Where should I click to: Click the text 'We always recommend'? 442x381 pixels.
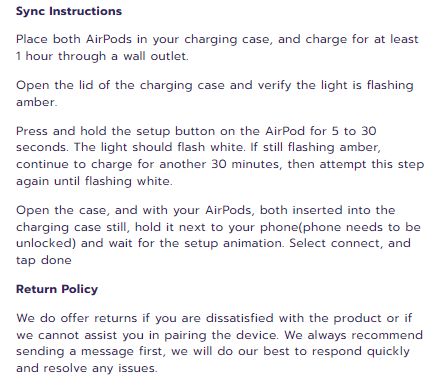(x=353, y=335)
